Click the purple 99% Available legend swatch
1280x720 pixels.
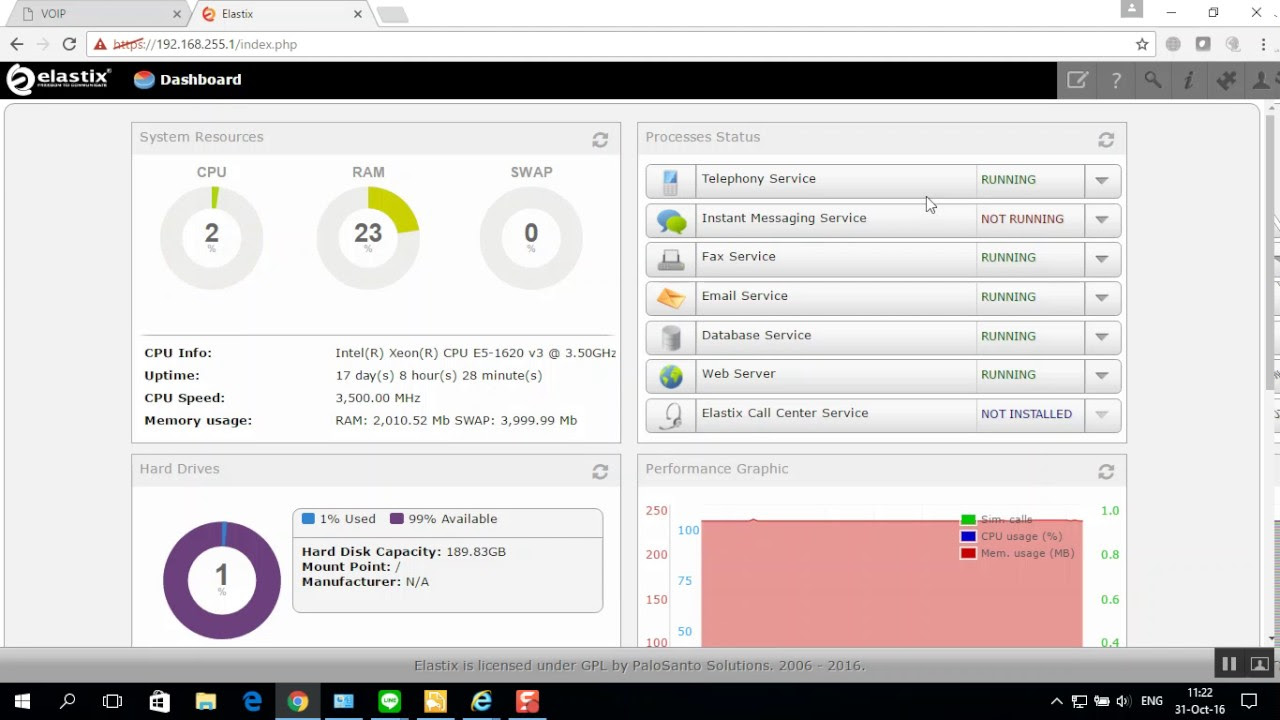397,519
